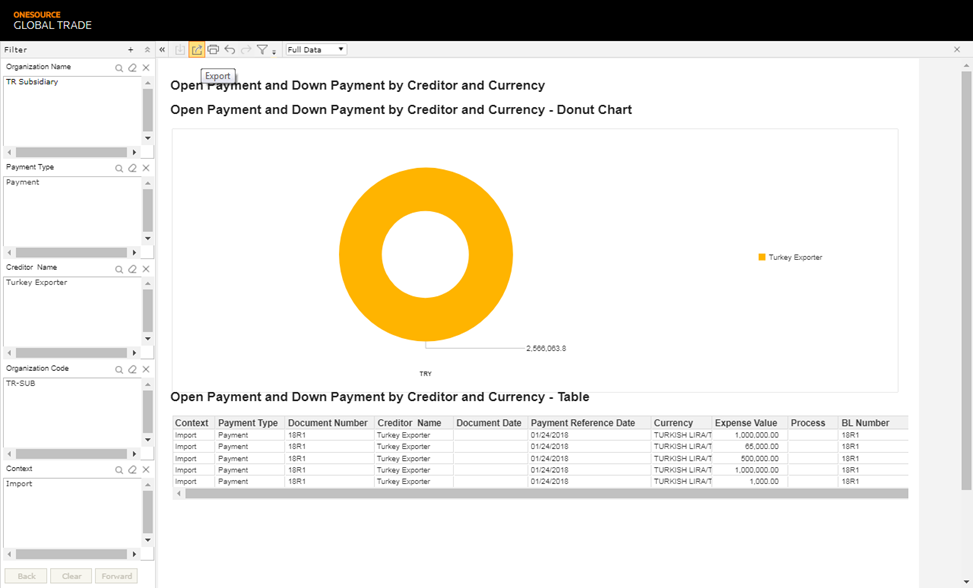Remove the Organization Code filter
Image resolution: width=973 pixels, height=588 pixels.
pyautogui.click(x=146, y=370)
